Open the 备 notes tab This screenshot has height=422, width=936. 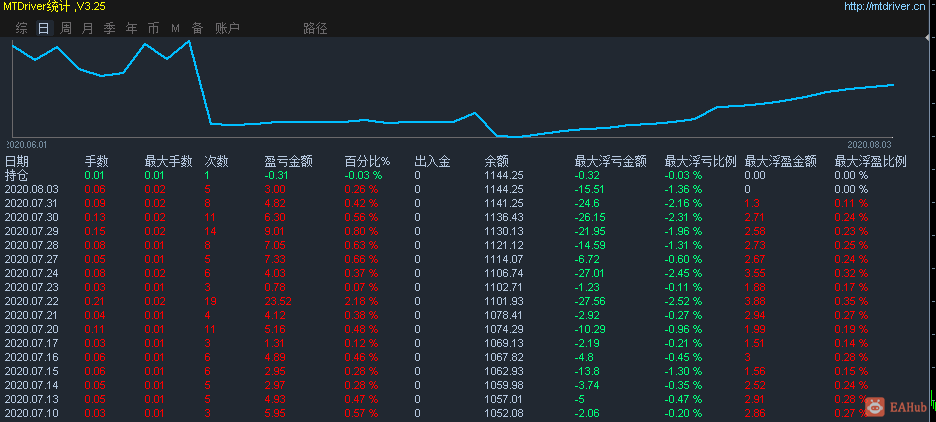coord(198,28)
